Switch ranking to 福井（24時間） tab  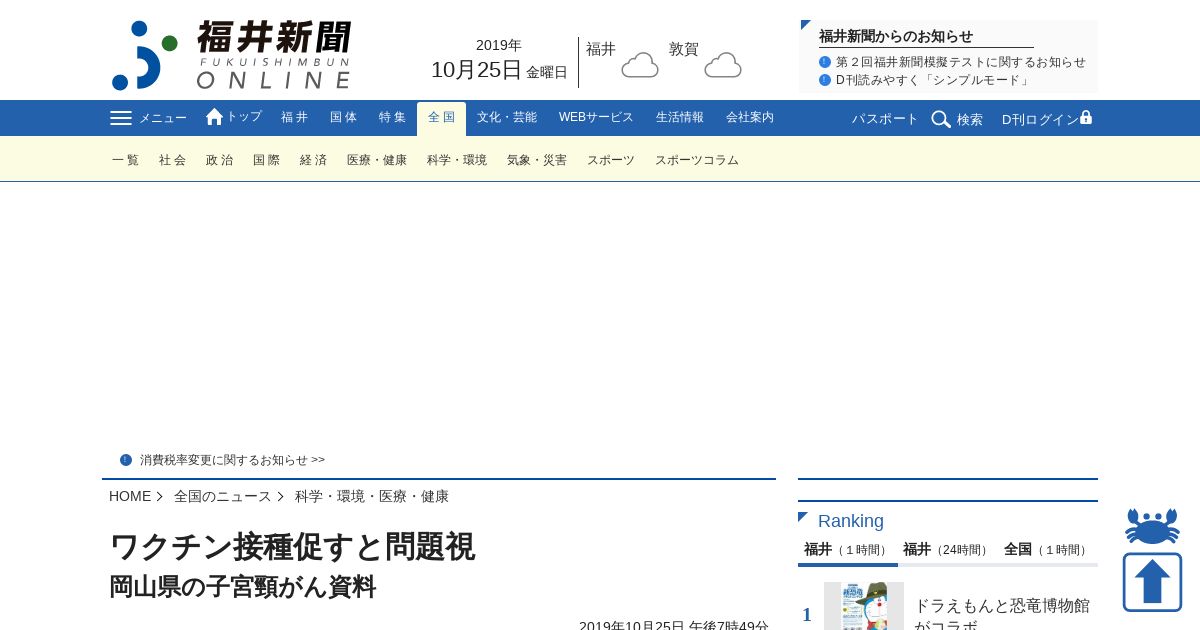point(948,550)
